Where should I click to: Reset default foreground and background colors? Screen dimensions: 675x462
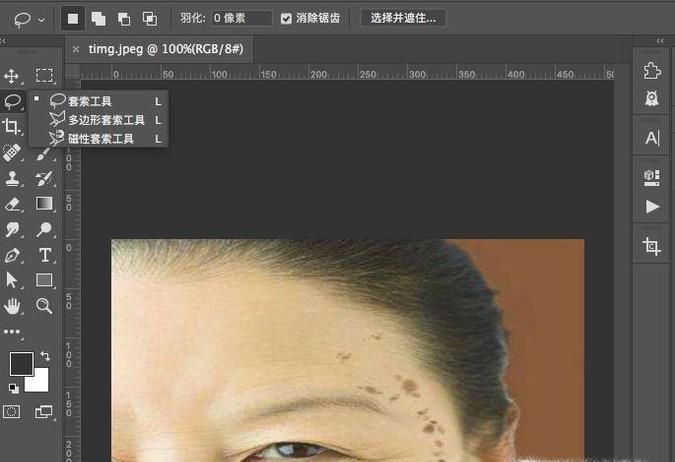coord(14,388)
